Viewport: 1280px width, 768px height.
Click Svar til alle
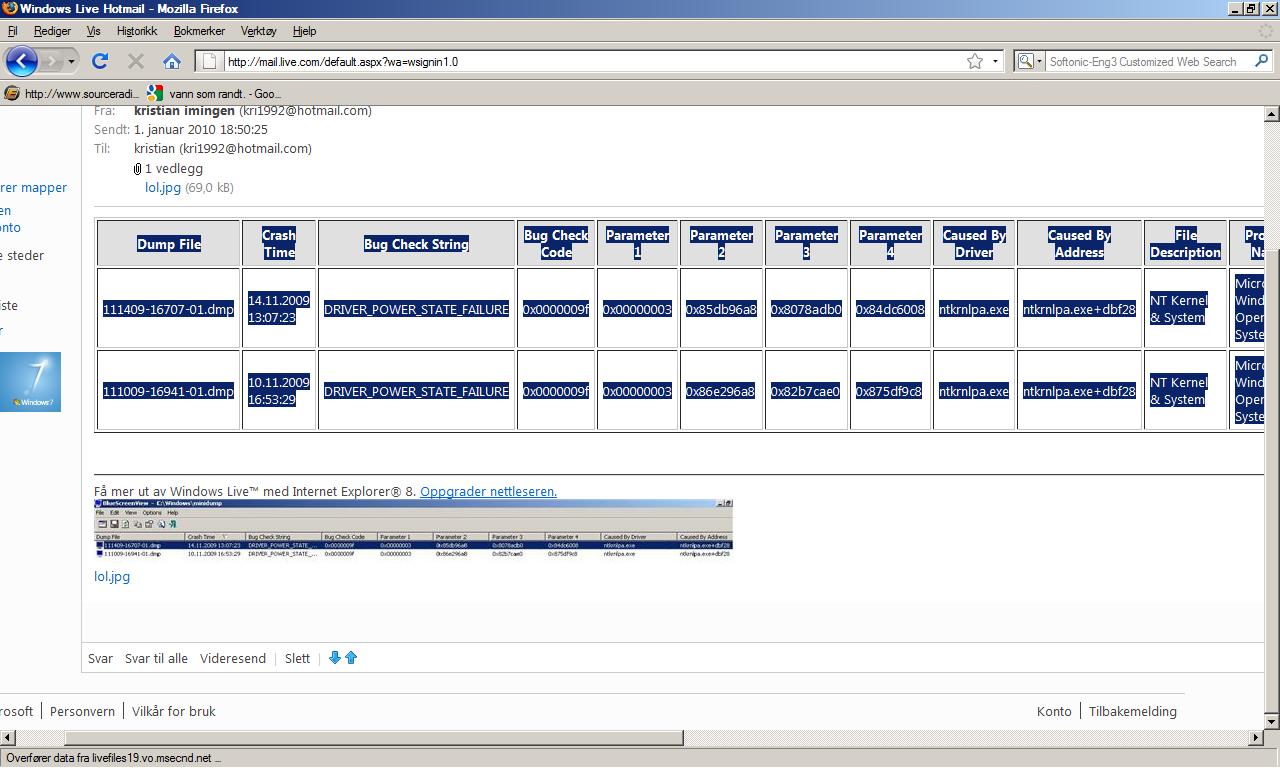coord(156,658)
